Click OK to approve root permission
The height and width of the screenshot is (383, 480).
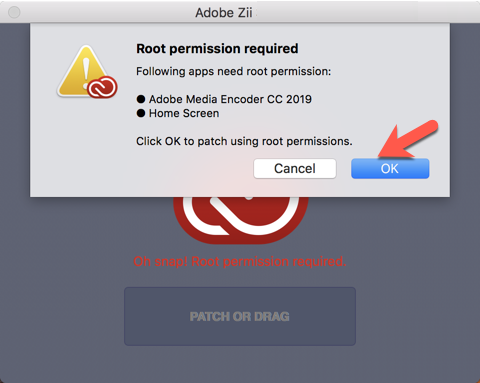(x=390, y=169)
